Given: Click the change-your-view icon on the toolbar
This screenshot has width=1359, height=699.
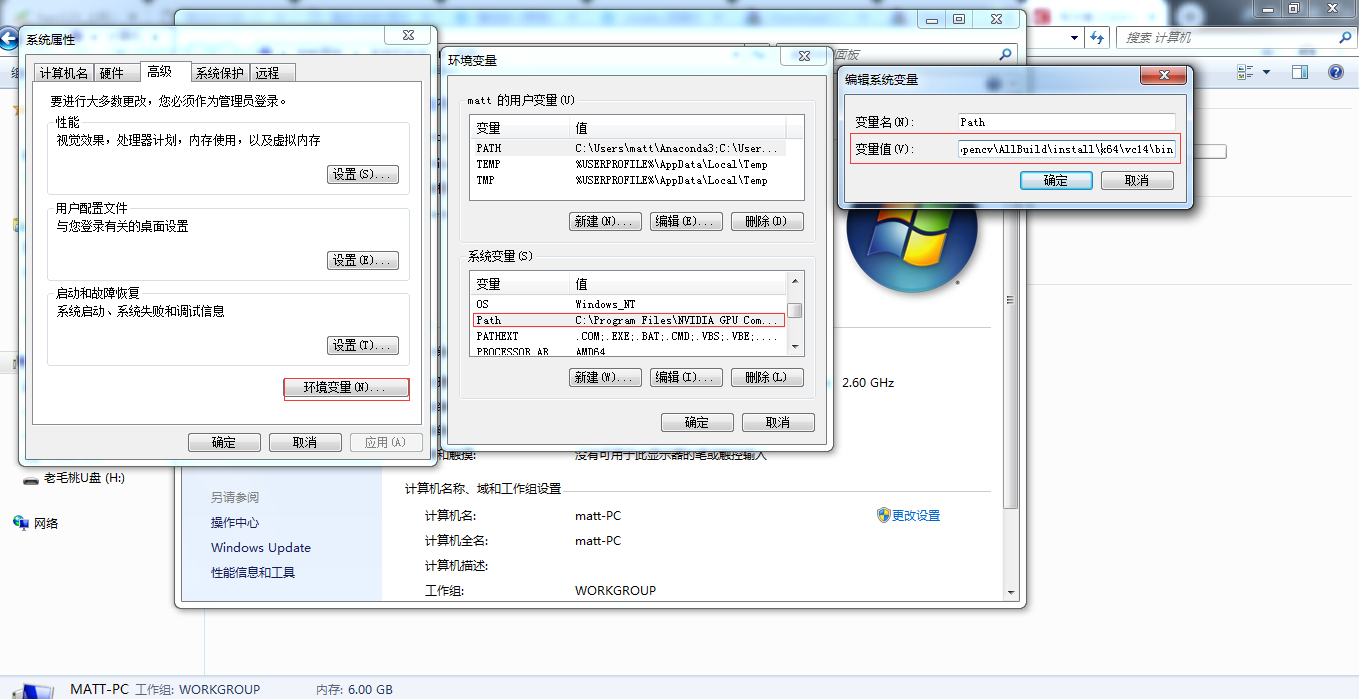Looking at the screenshot, I should [1243, 71].
